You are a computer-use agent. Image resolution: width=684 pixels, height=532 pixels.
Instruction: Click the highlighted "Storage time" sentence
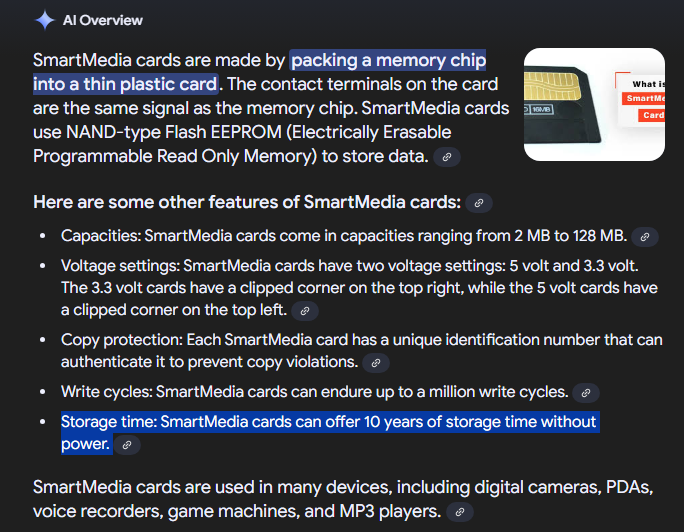(x=328, y=421)
